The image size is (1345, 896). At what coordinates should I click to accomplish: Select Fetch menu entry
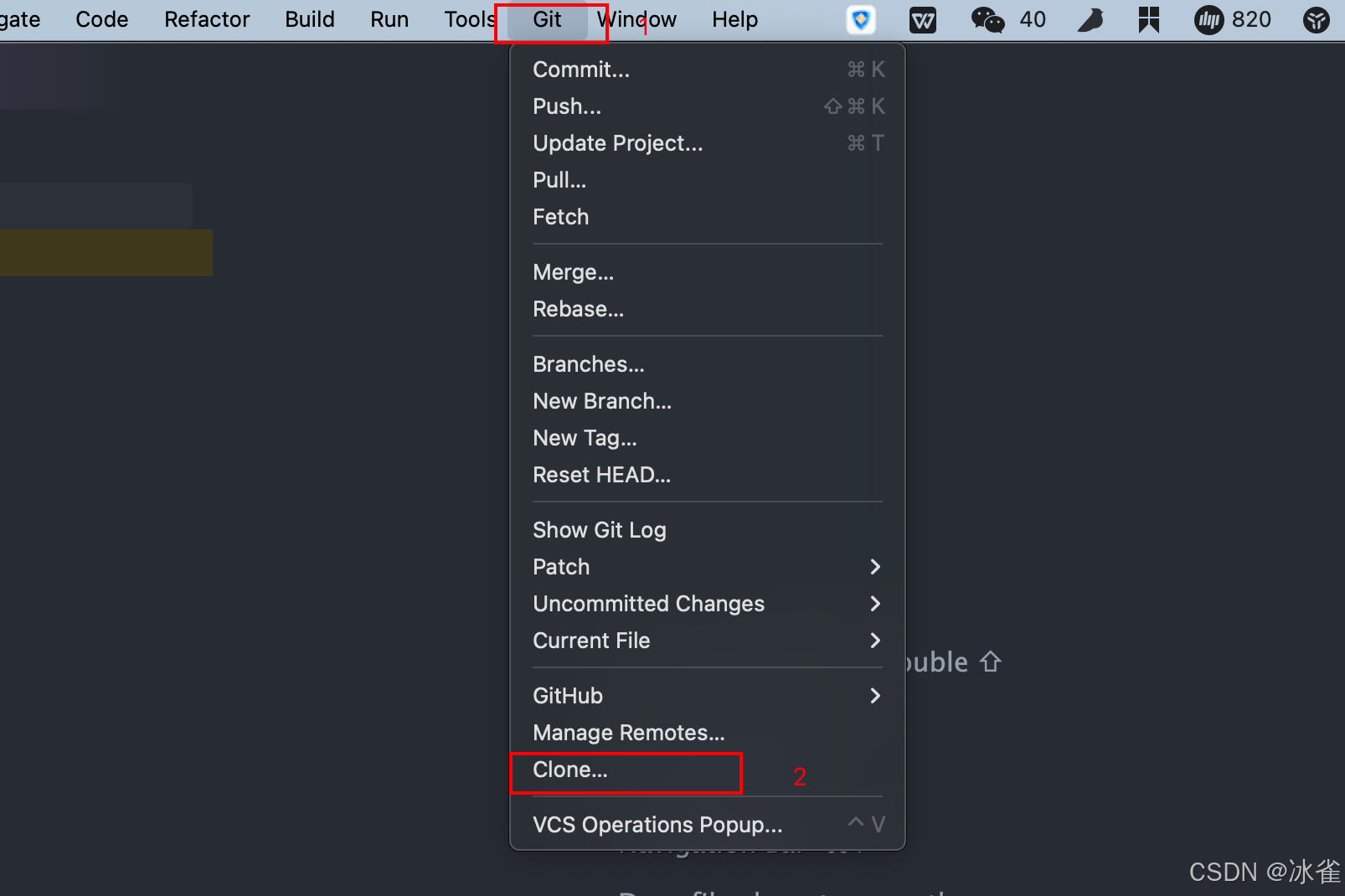click(x=708, y=217)
